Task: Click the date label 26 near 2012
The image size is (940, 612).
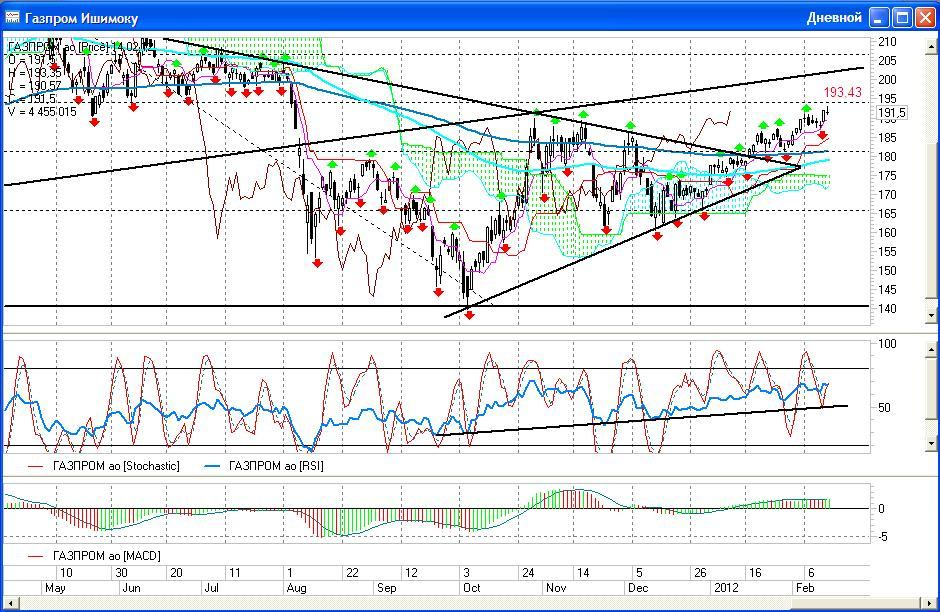Action: tap(700, 573)
